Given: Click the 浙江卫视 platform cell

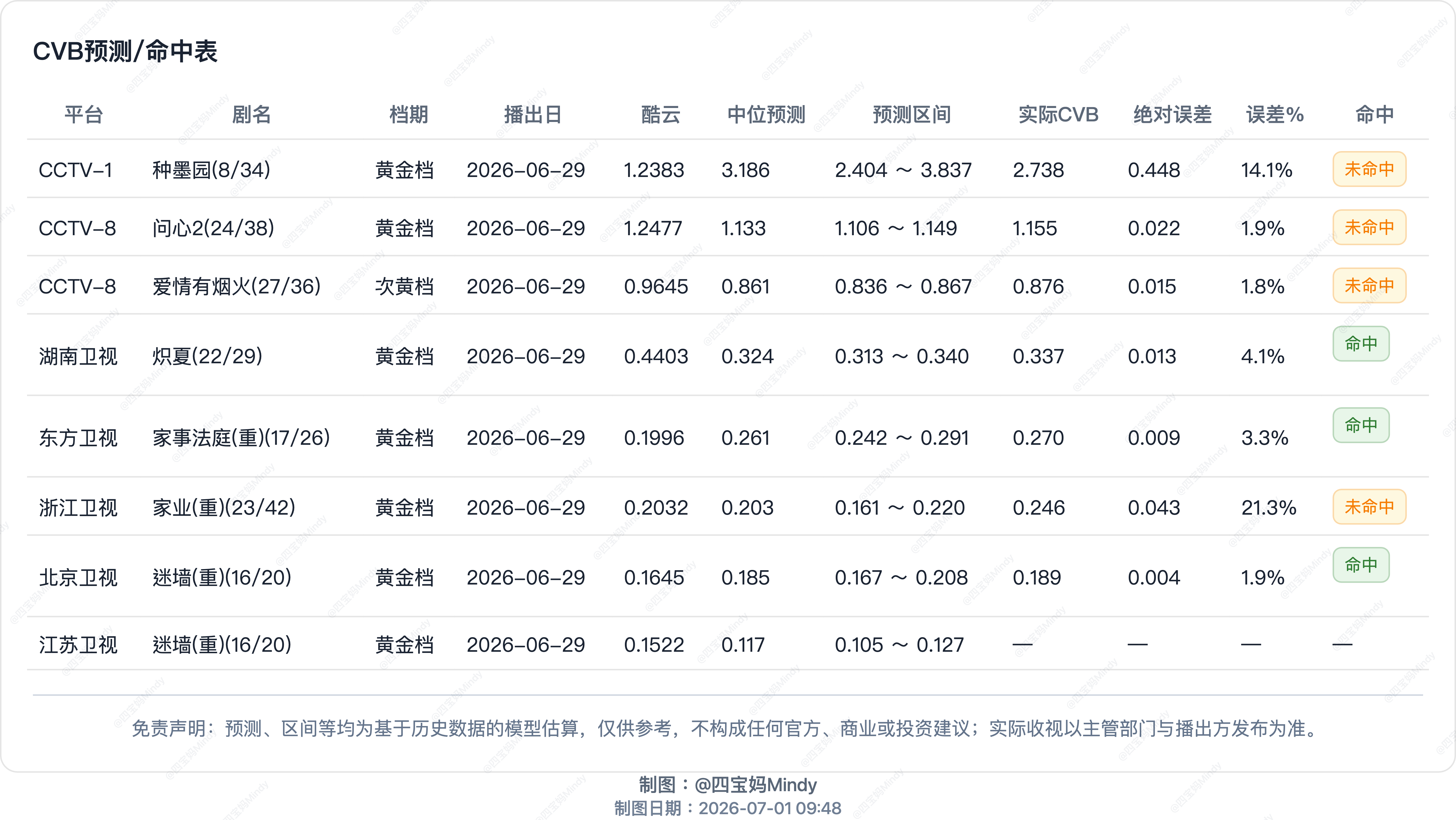Looking at the screenshot, I should [x=78, y=508].
